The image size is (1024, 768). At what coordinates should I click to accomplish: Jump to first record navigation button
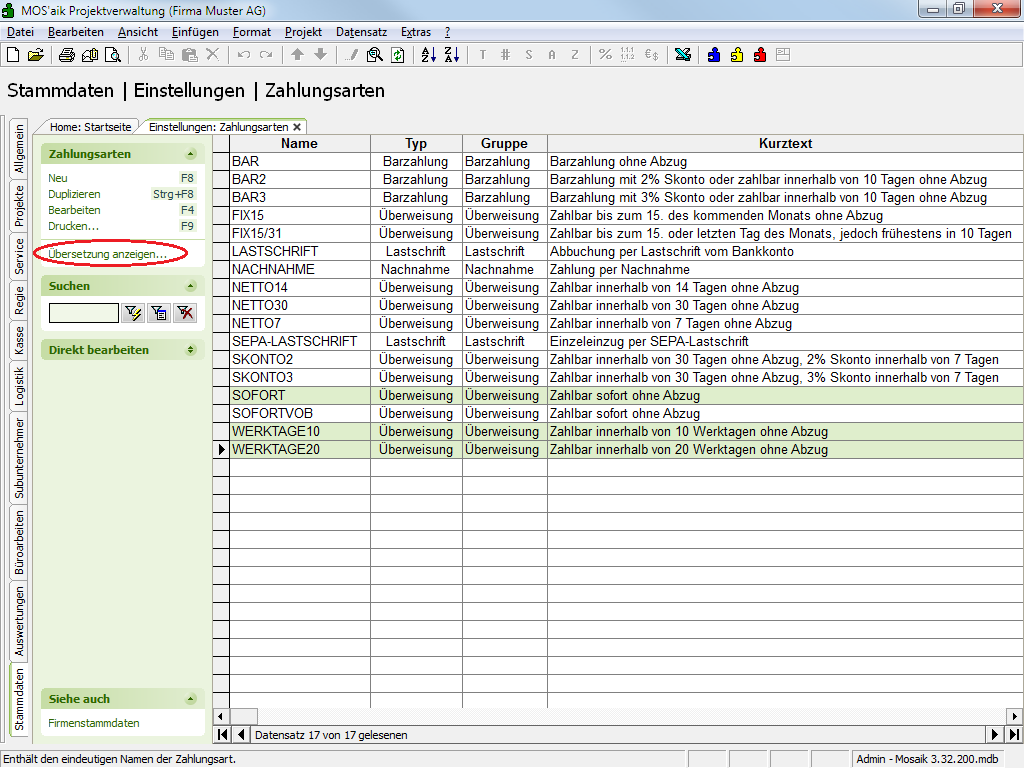point(222,735)
